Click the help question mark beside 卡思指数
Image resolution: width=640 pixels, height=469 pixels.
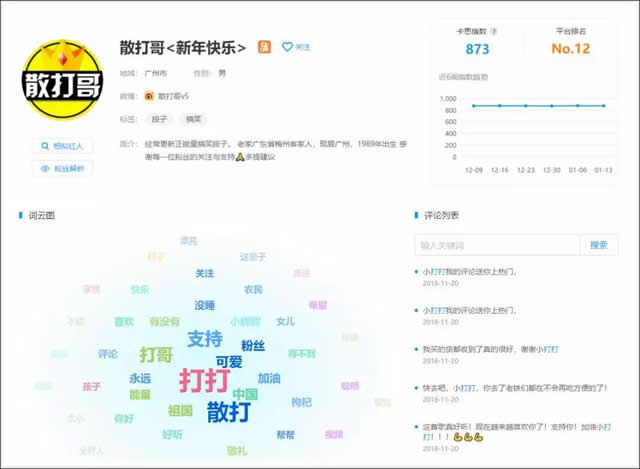(494, 31)
